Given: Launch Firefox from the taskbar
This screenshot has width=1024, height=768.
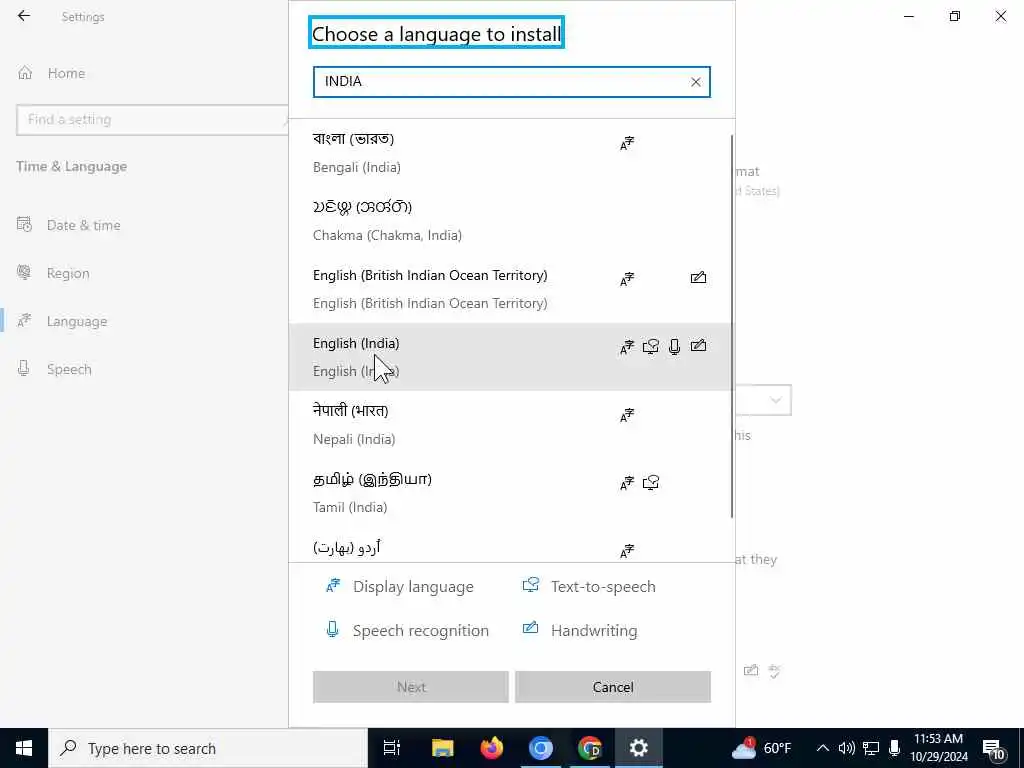Looking at the screenshot, I should point(492,748).
